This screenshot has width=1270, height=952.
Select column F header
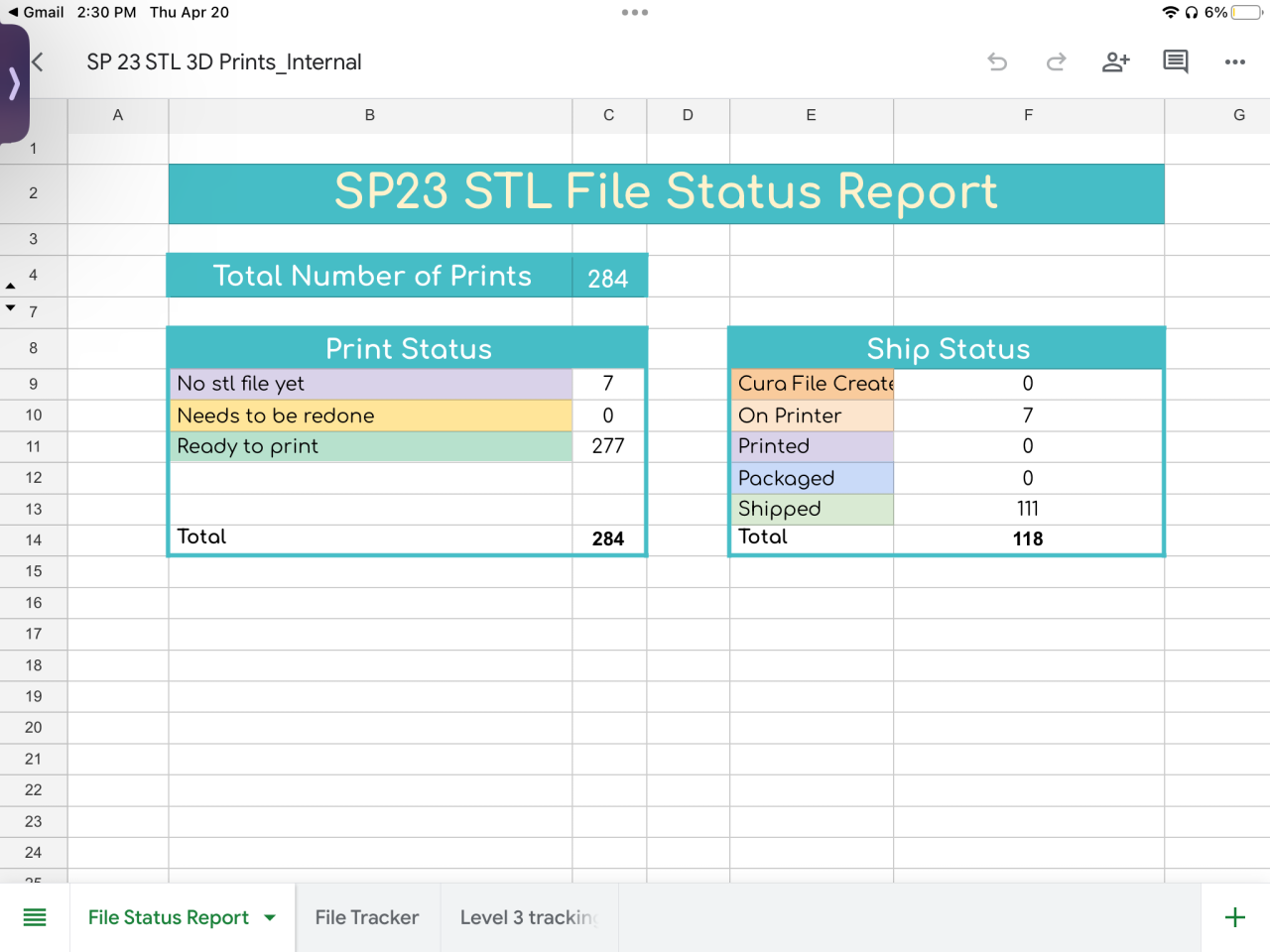pos(1028,115)
